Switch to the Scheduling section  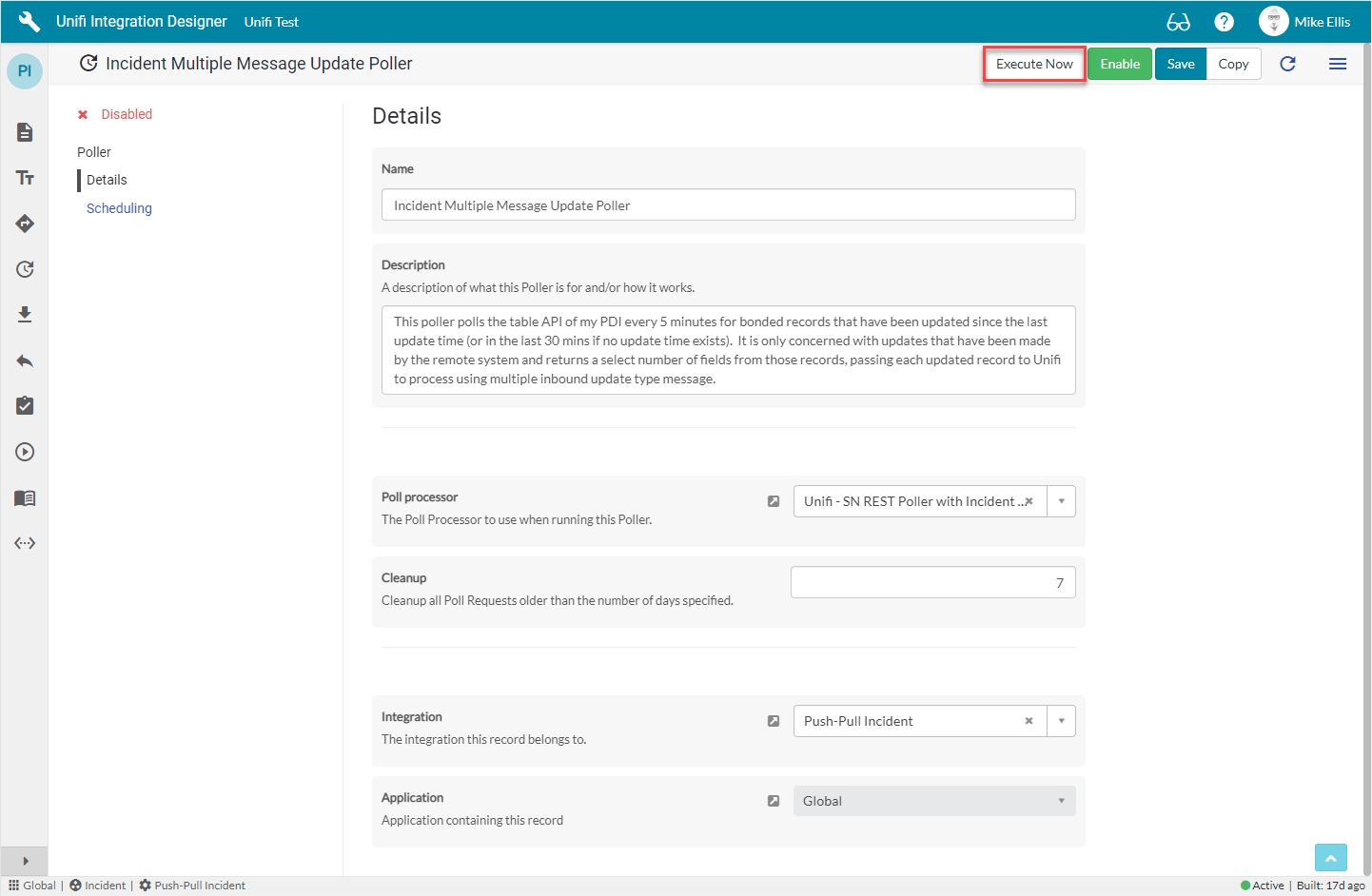119,208
